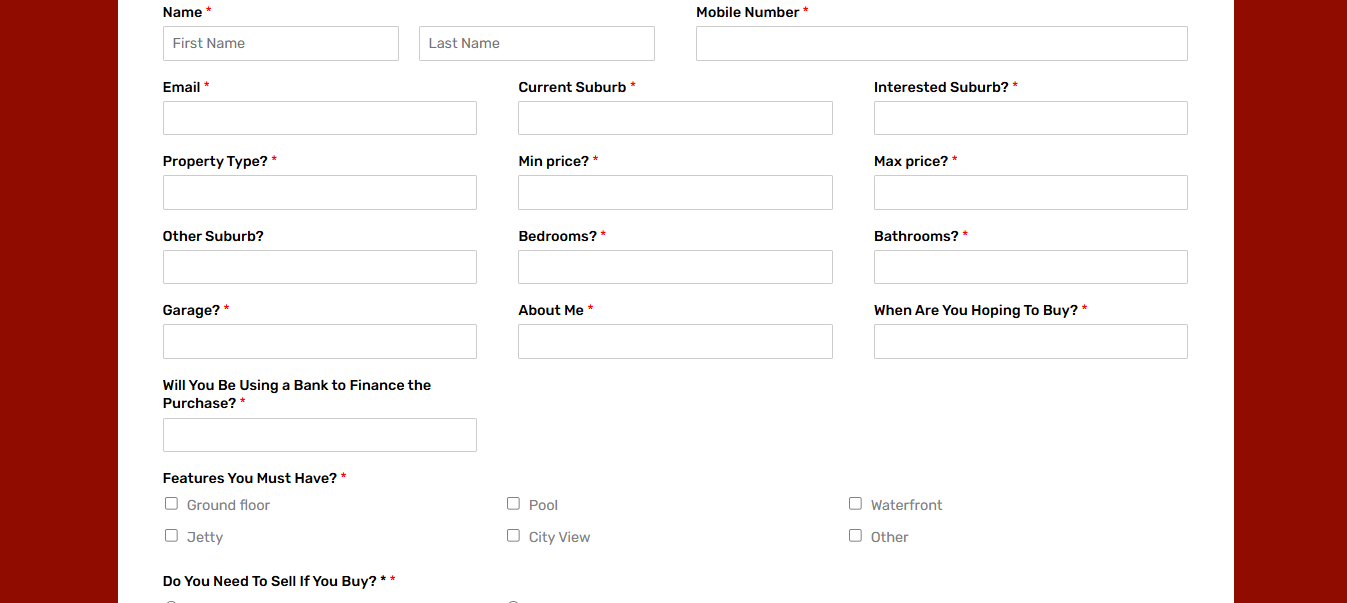The width and height of the screenshot is (1347, 603).
Task: Click the Mobile Number field
Action: pos(941,43)
